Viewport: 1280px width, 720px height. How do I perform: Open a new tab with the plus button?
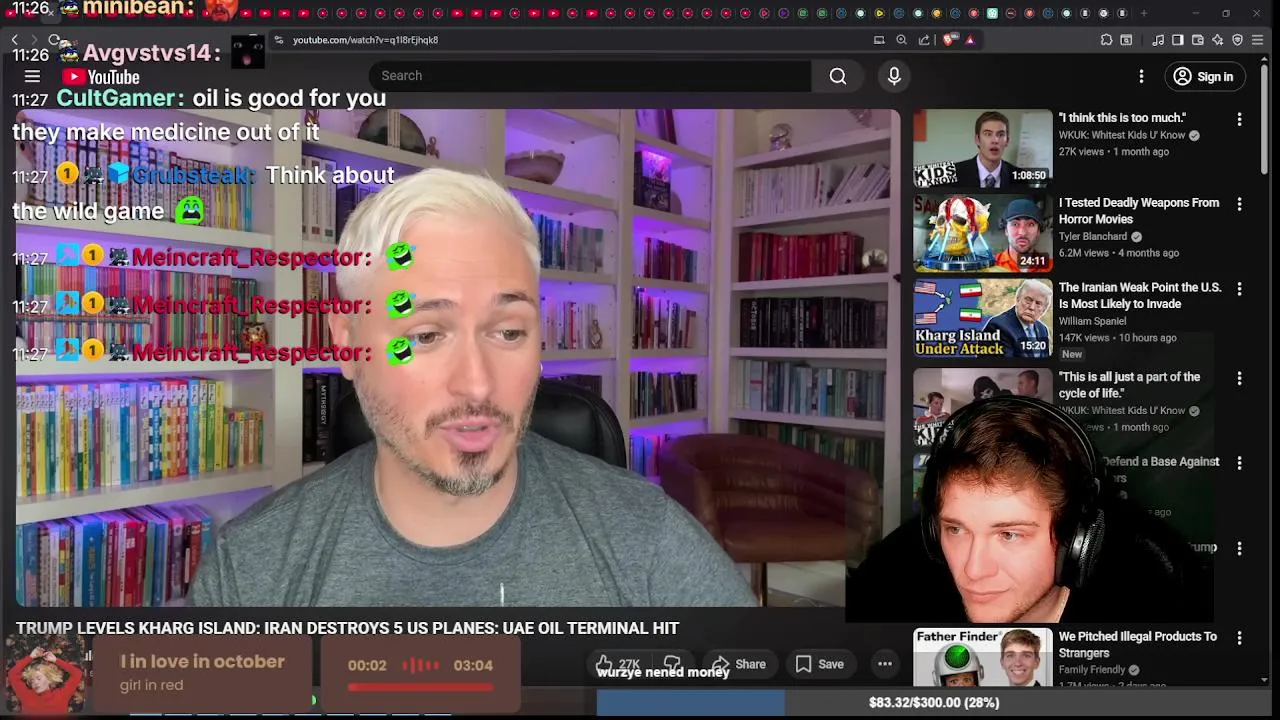click(1143, 13)
